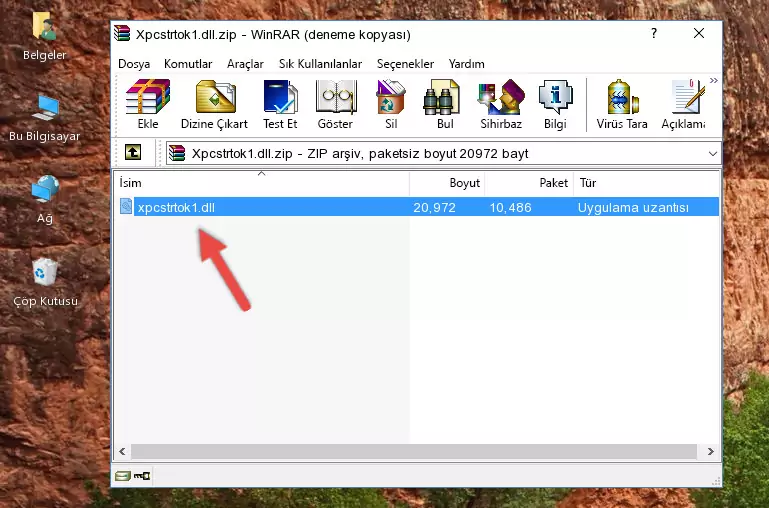This screenshot has height=508, width=769.
Task: Select the Çöp Kutusu recycle bin icon
Action: (x=45, y=282)
